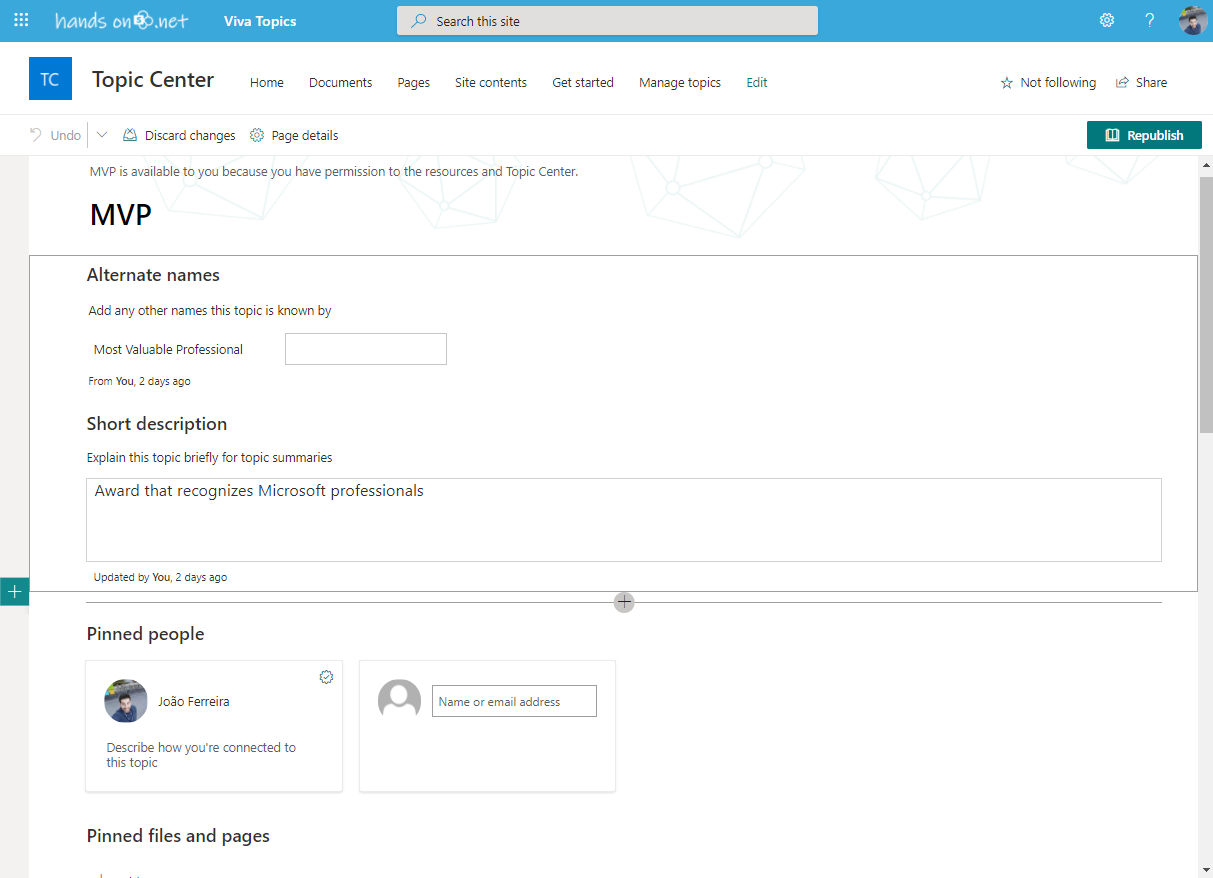The height and width of the screenshot is (878, 1213).
Task: Open Site contents in the navigation
Action: click(490, 83)
